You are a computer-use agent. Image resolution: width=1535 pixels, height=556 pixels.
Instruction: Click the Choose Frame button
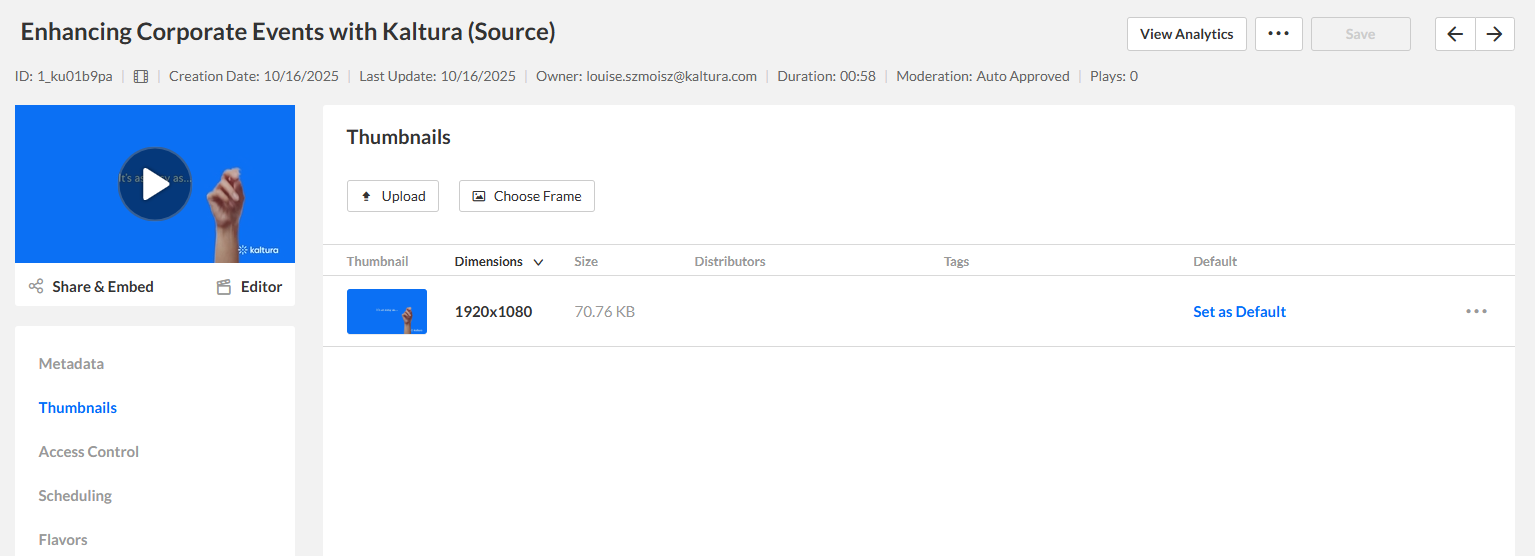click(x=527, y=196)
